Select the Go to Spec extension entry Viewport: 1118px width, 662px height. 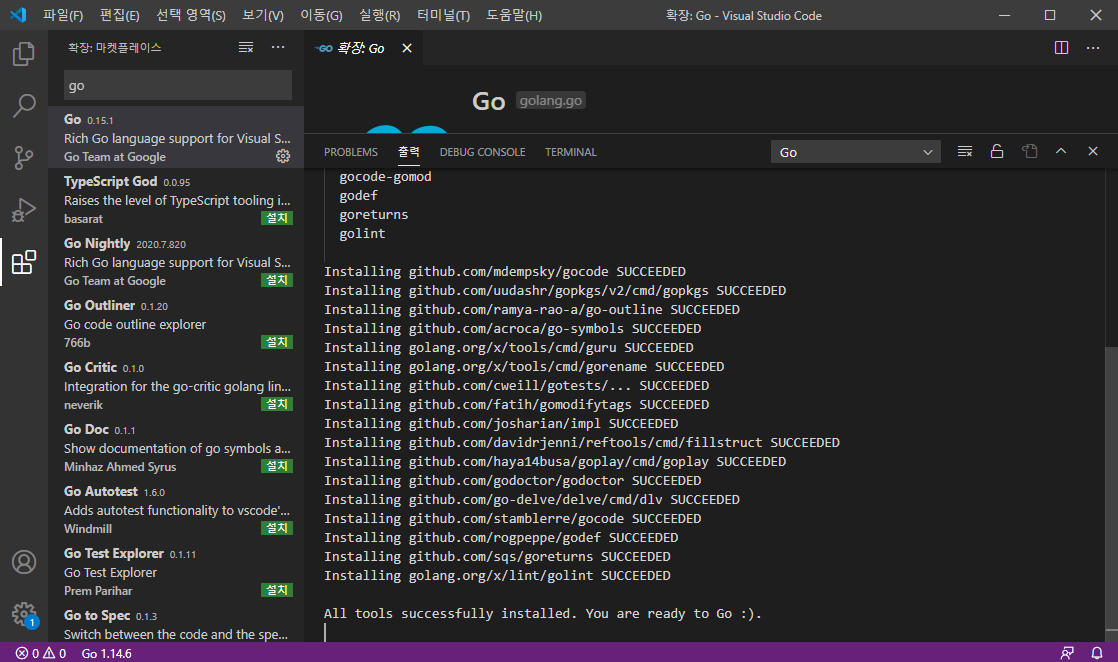pyautogui.click(x=176, y=624)
